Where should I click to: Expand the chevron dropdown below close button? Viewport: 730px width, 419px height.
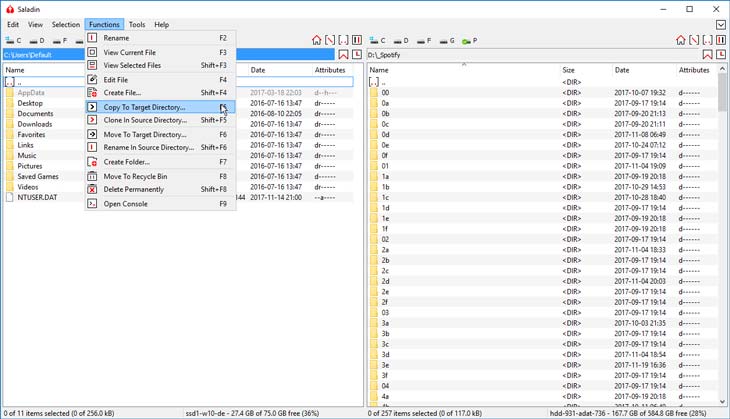click(x=720, y=24)
